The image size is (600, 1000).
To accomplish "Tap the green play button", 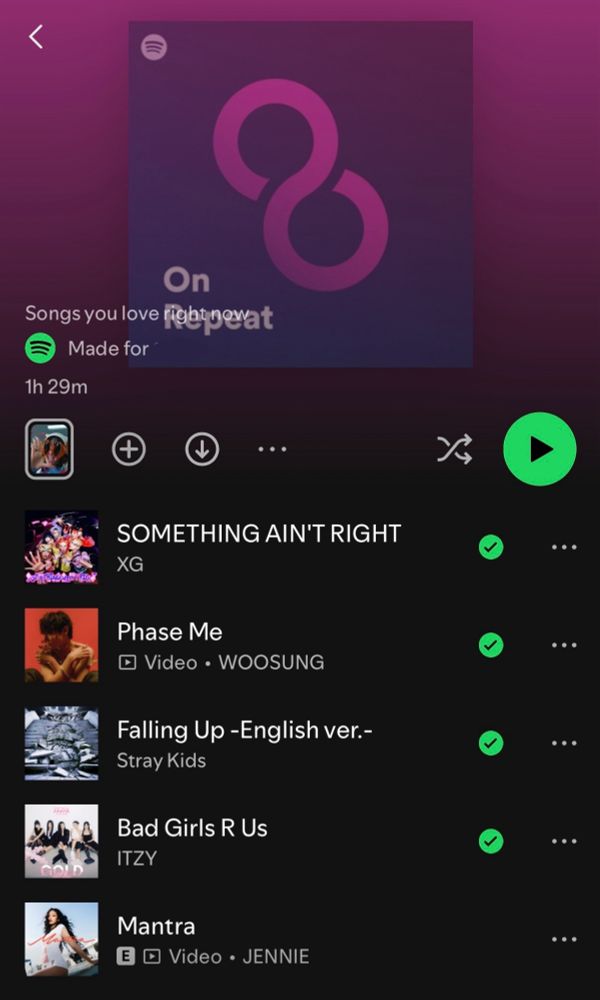I will (539, 449).
